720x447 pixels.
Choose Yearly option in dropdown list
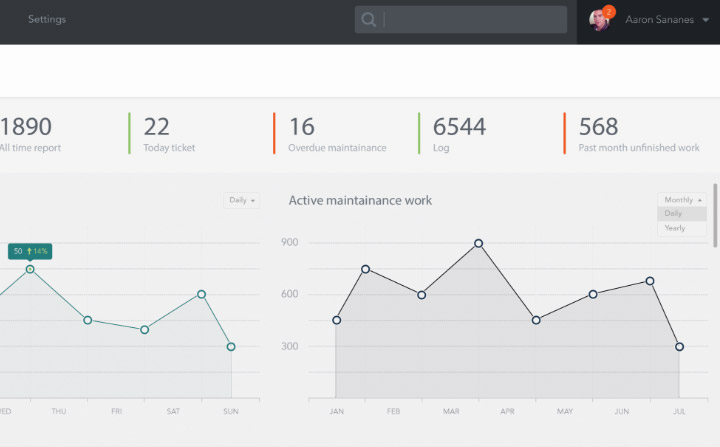coord(682,228)
